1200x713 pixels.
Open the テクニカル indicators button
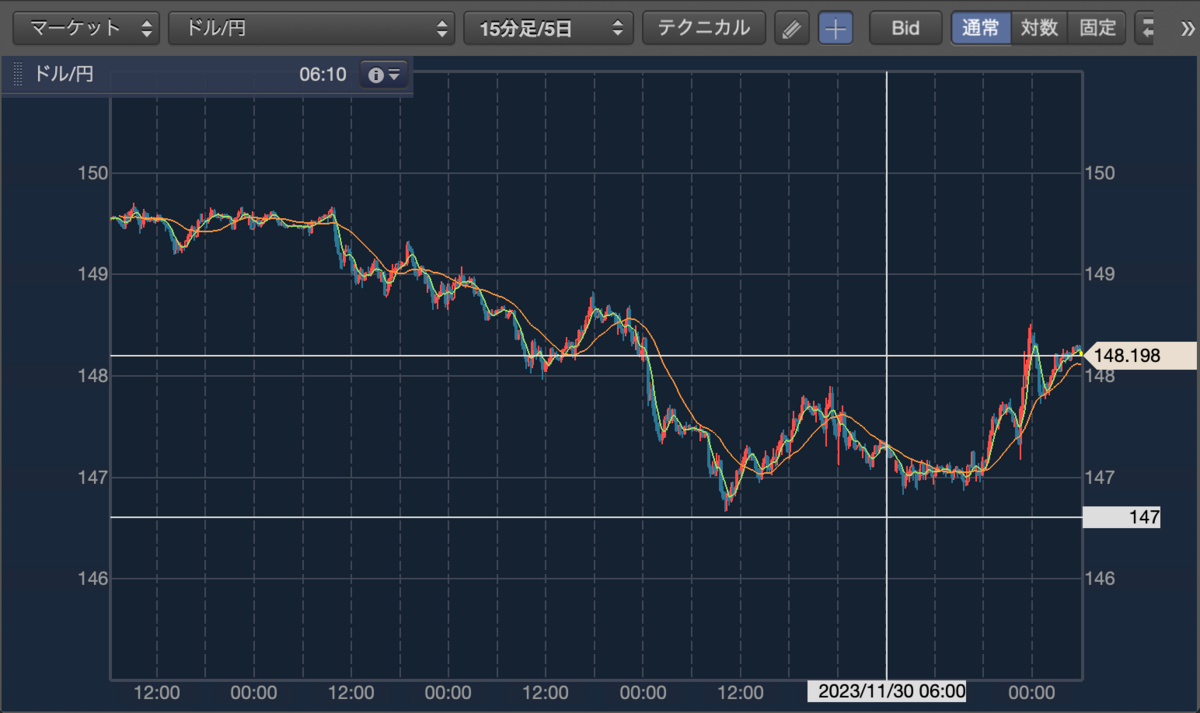704,28
